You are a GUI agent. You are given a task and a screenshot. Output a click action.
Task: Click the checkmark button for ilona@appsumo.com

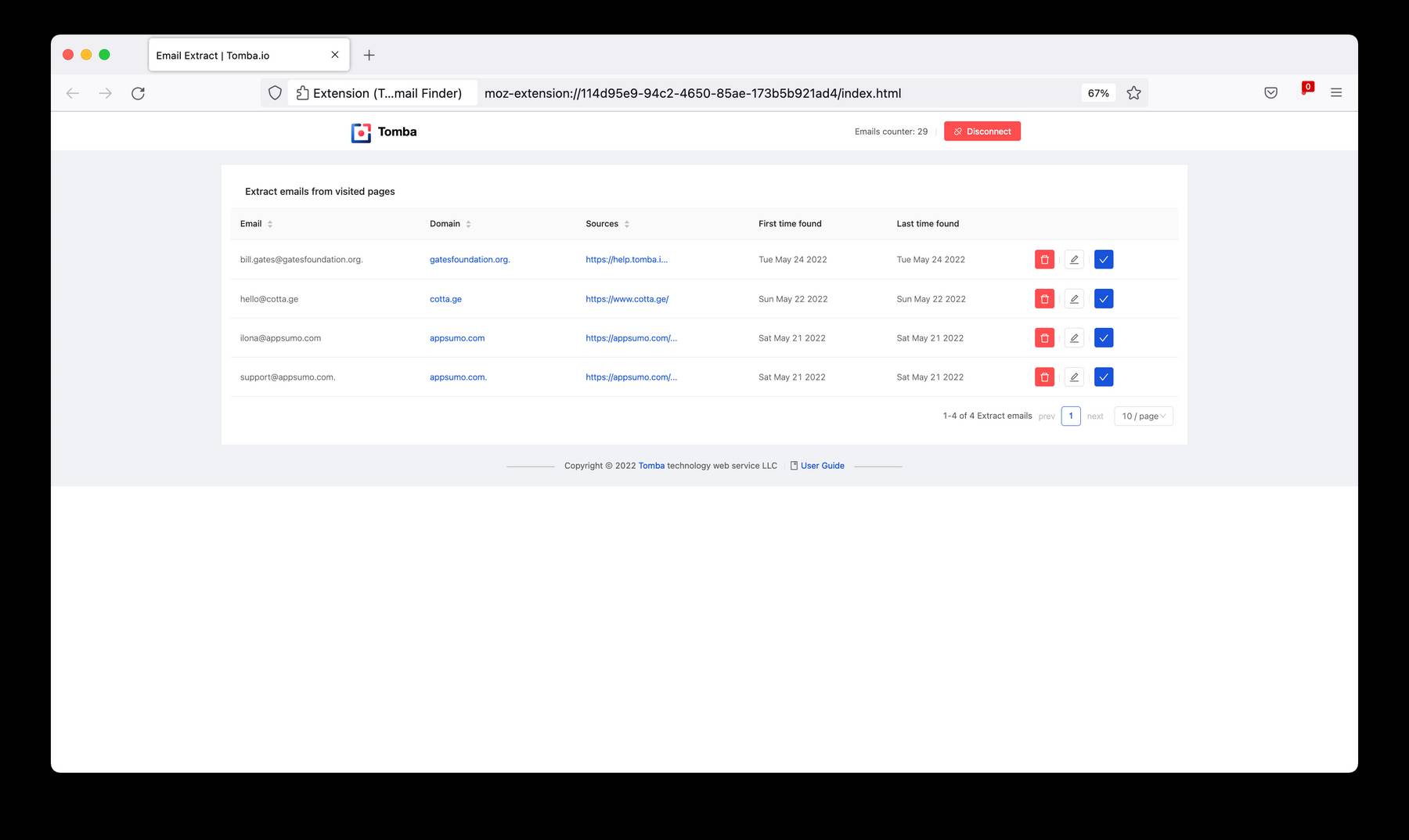coord(1104,337)
